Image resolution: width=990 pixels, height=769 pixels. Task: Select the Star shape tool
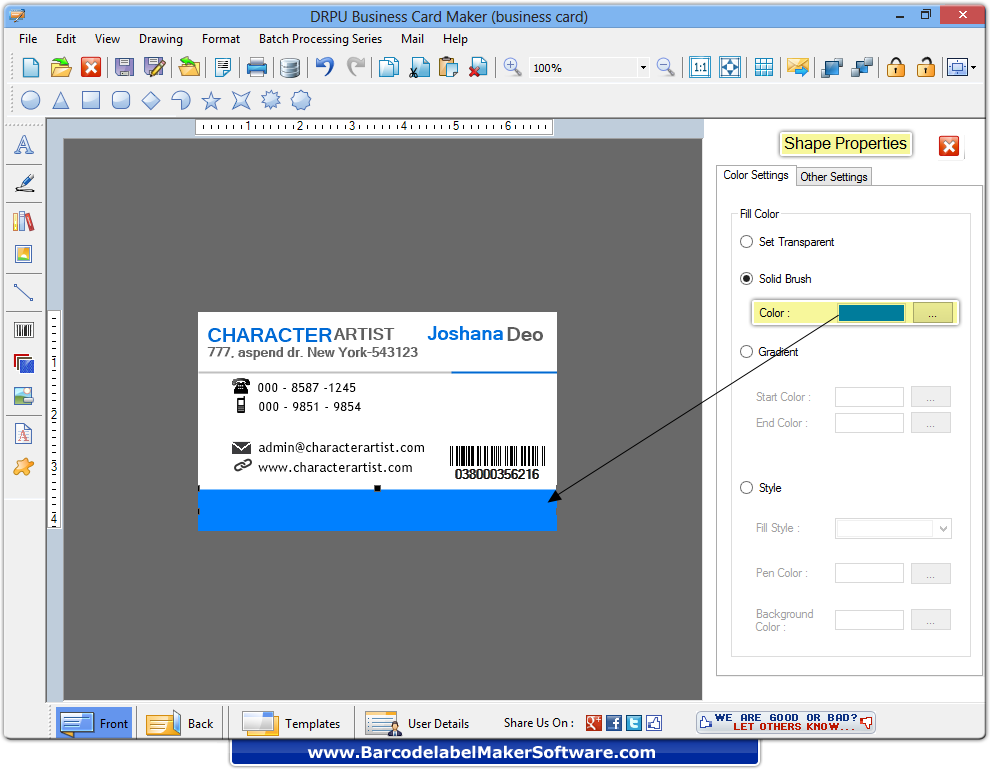(x=211, y=100)
